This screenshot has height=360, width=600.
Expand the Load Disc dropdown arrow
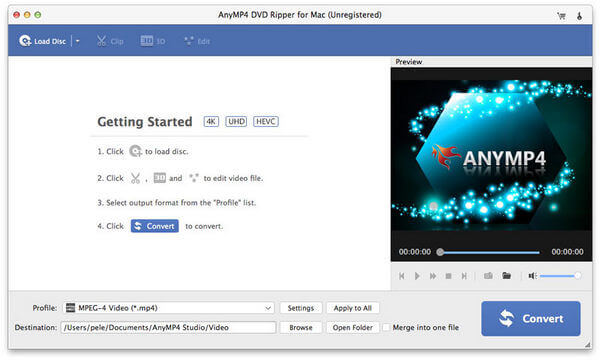click(x=77, y=41)
